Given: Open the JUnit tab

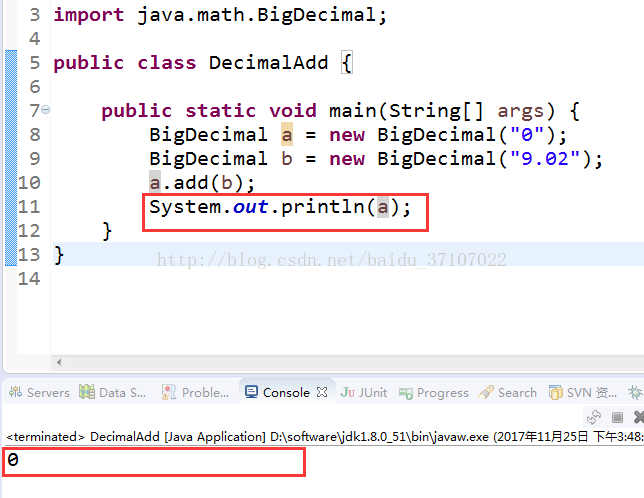Looking at the screenshot, I should tap(364, 392).
